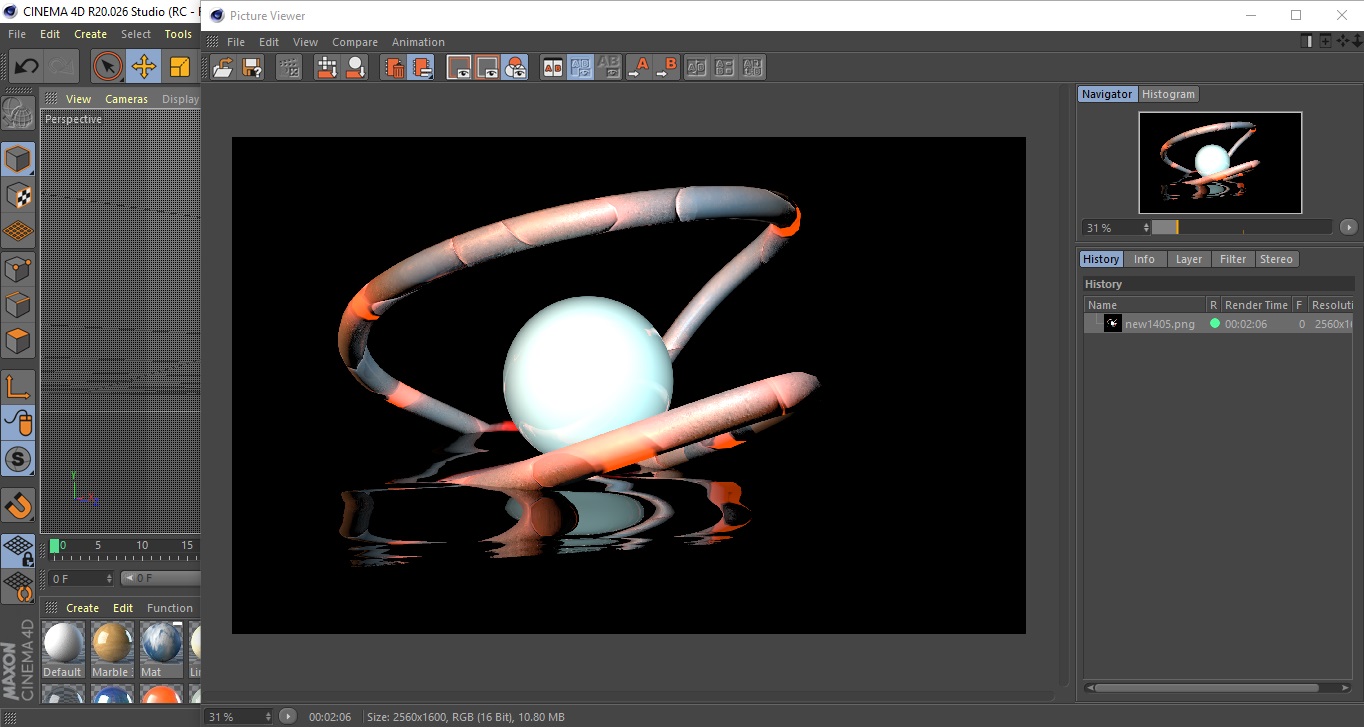
Task: Open the Compare menu
Action: [354, 42]
